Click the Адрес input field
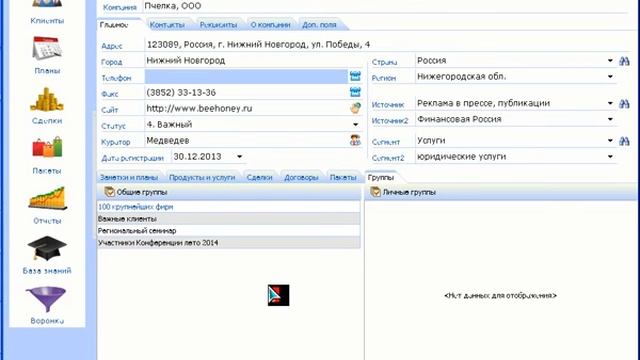Screen dimensions: 640x360 pyautogui.click(x=386, y=44)
